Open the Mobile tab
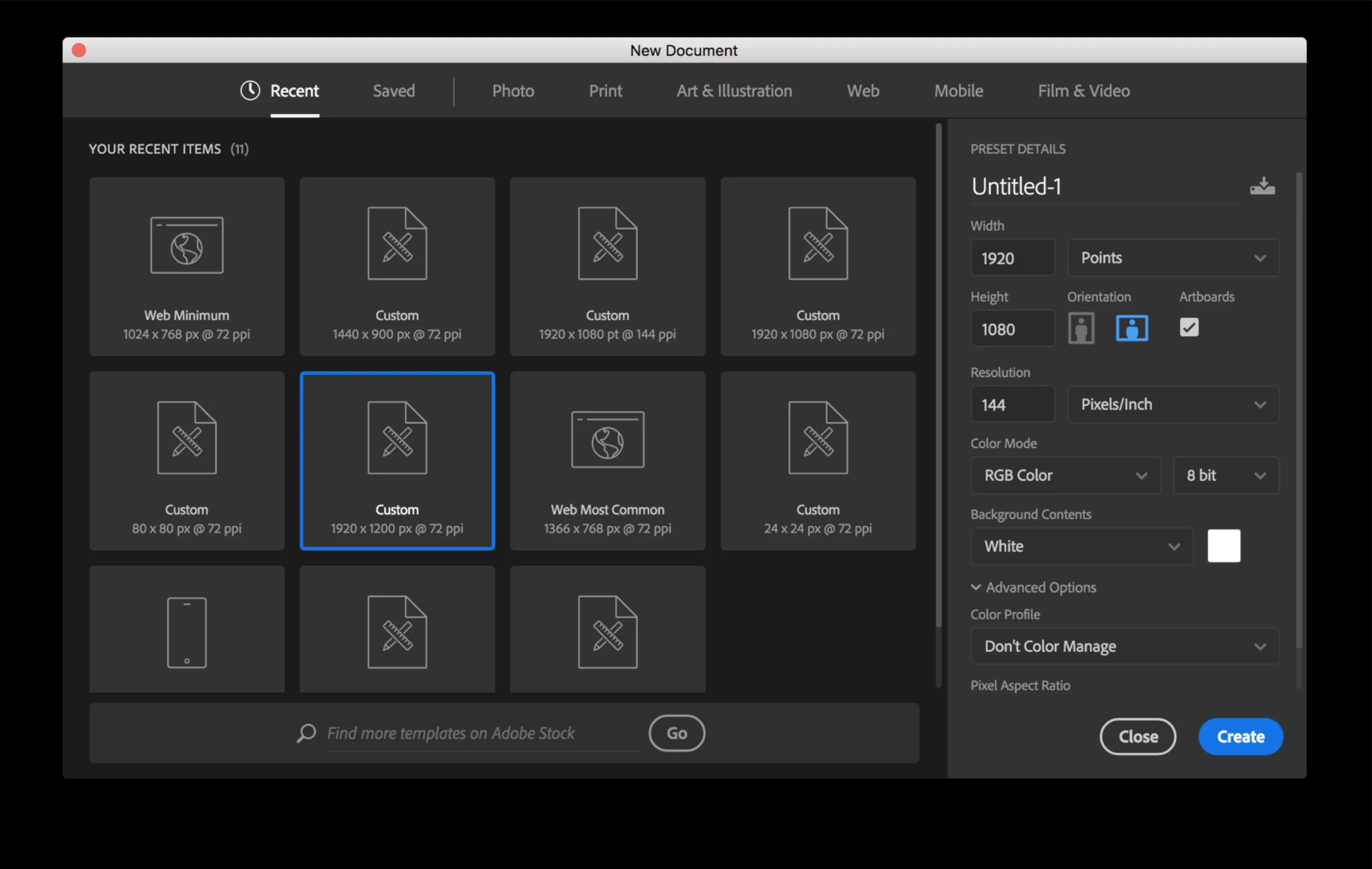The width and height of the screenshot is (1372, 869). point(958,91)
